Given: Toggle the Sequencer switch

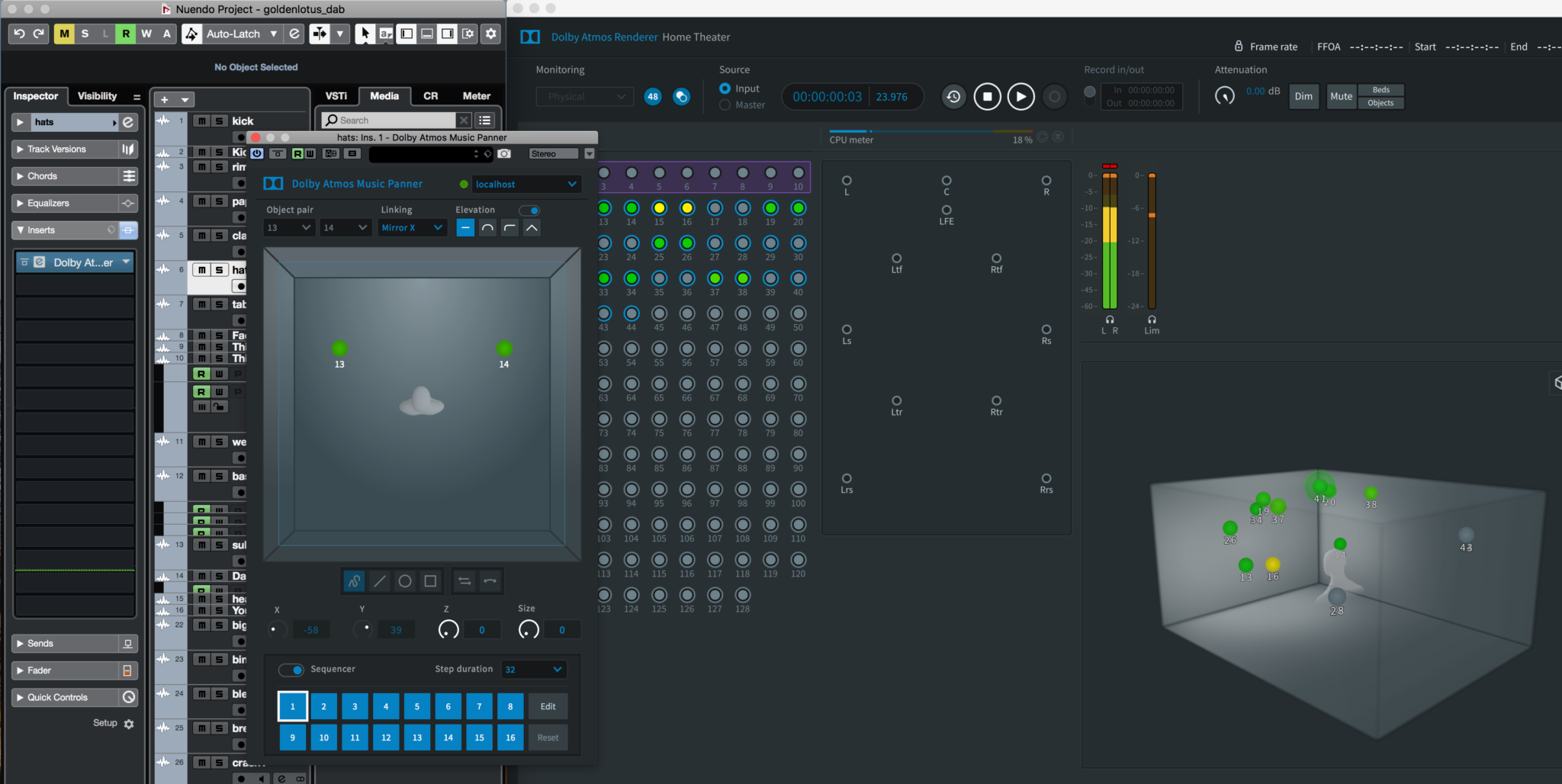Looking at the screenshot, I should point(291,670).
